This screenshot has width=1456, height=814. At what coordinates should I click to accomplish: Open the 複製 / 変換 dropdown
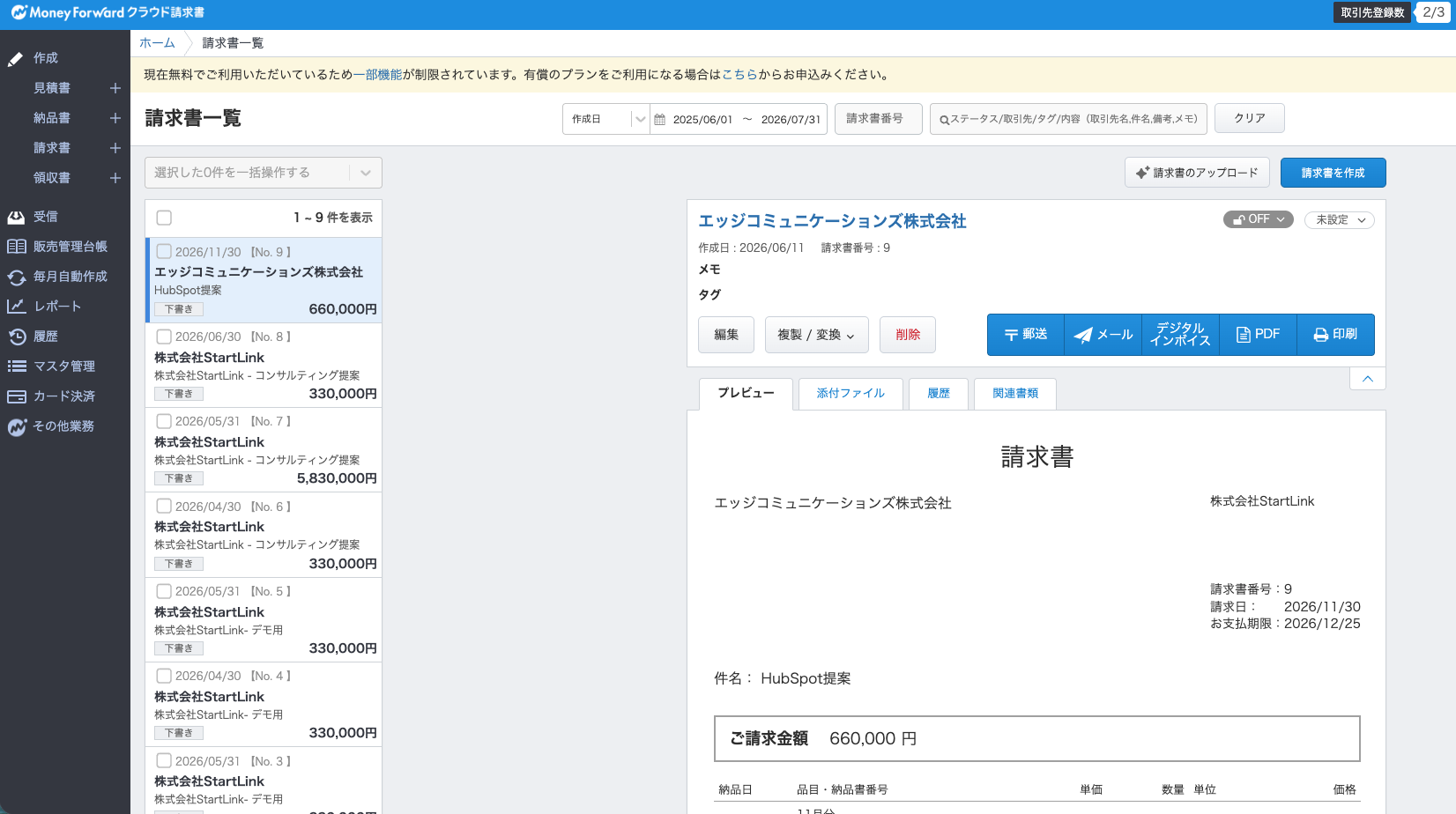pyautogui.click(x=817, y=335)
